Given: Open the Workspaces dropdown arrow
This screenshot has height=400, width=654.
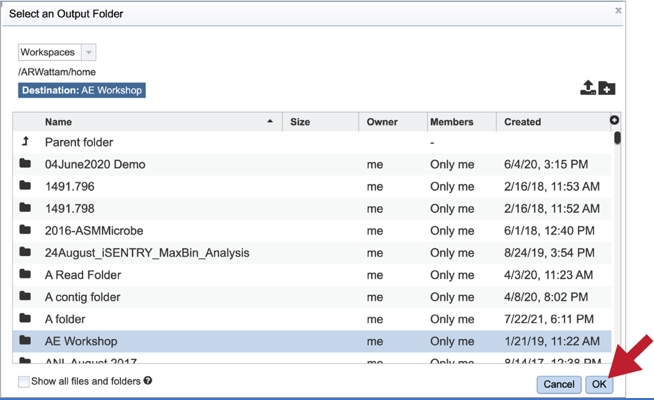Looking at the screenshot, I should tap(88, 53).
